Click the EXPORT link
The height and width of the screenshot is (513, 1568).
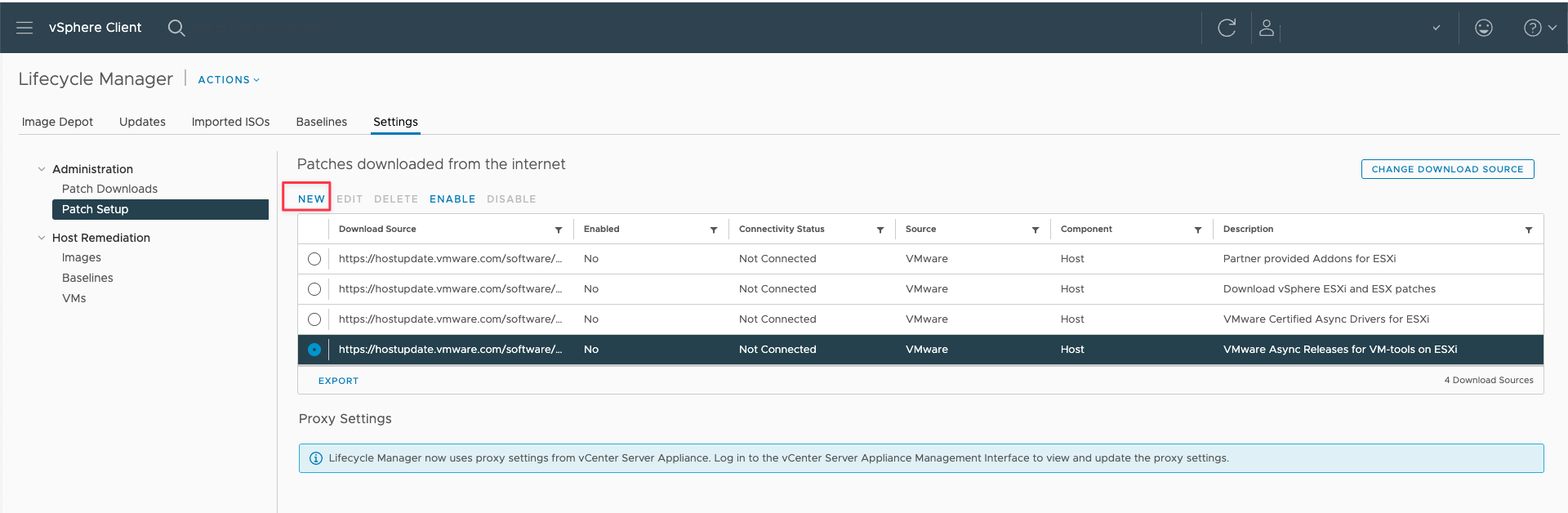click(338, 381)
